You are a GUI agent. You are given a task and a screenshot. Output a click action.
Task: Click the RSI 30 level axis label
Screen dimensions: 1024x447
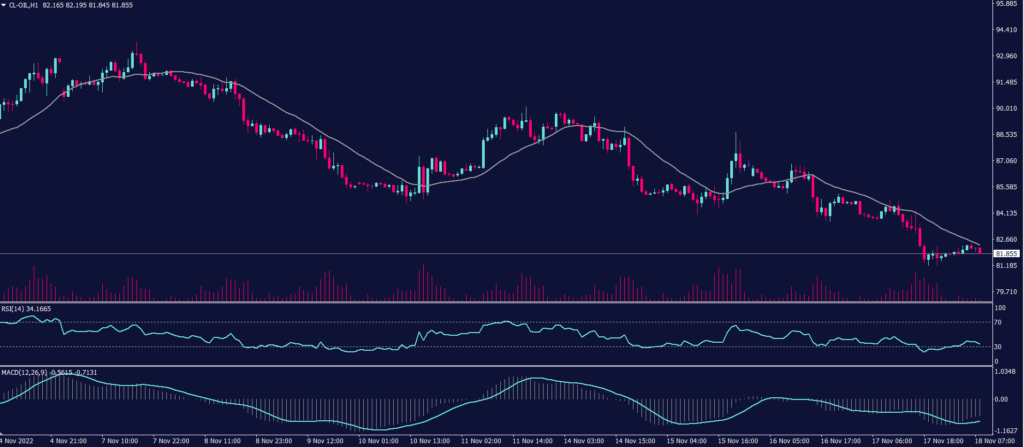coord(998,347)
